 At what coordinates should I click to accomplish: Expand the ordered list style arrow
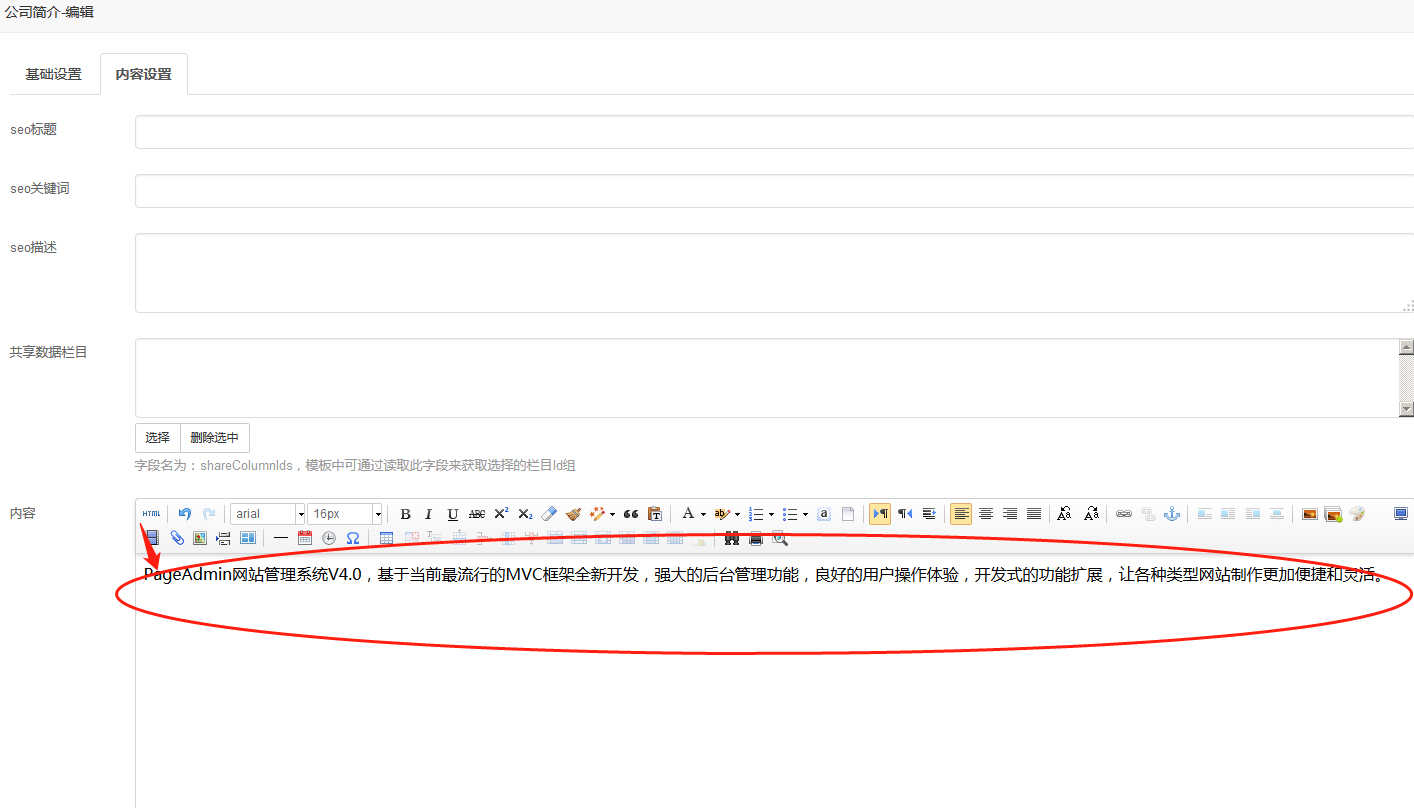click(x=771, y=514)
